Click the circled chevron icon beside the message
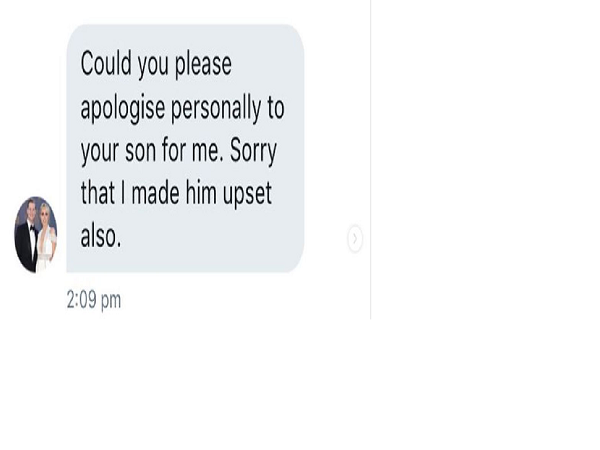Image resolution: width=600 pixels, height=450 pixels. click(x=355, y=239)
